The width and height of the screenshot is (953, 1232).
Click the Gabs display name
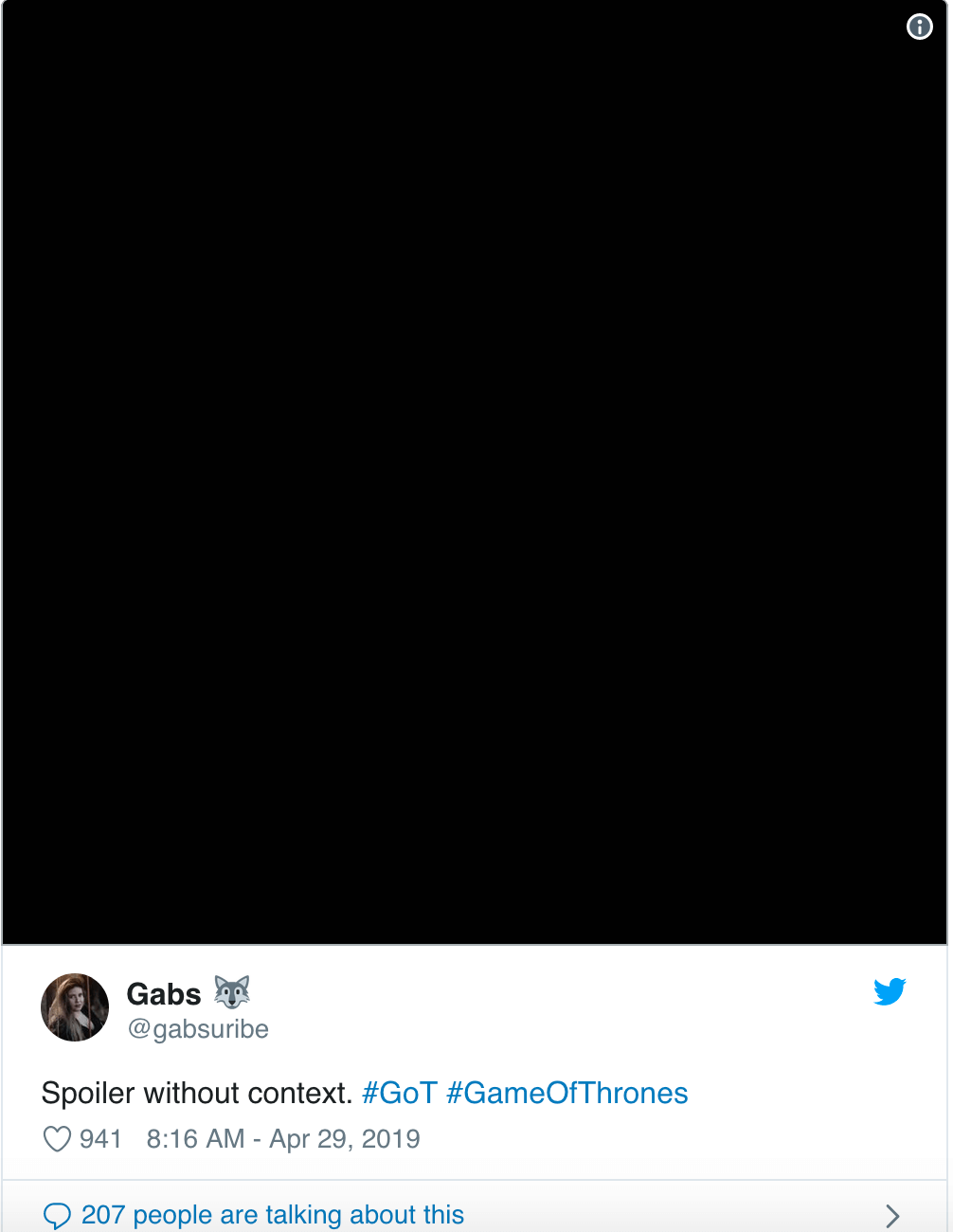(x=164, y=994)
